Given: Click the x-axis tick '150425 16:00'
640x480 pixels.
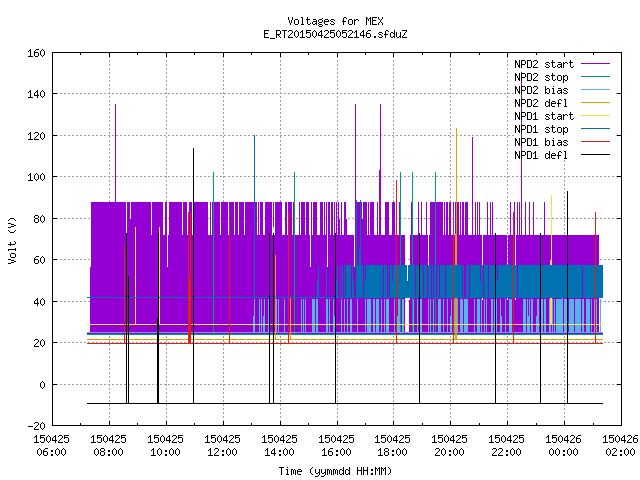Looking at the screenshot, I should (336, 446).
